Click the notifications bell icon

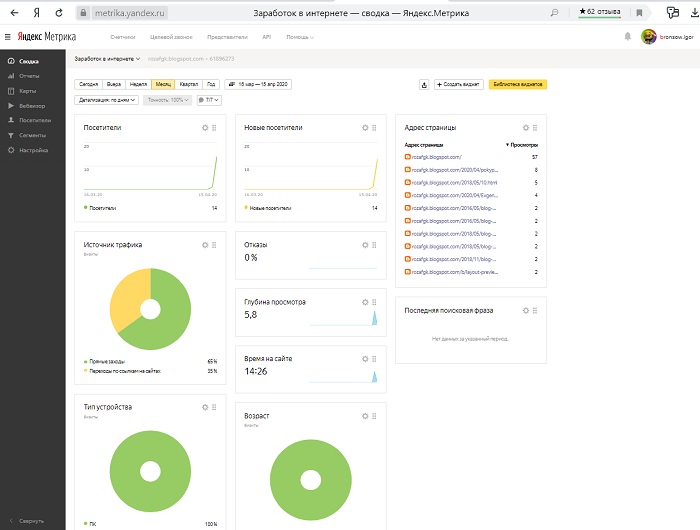click(x=628, y=37)
